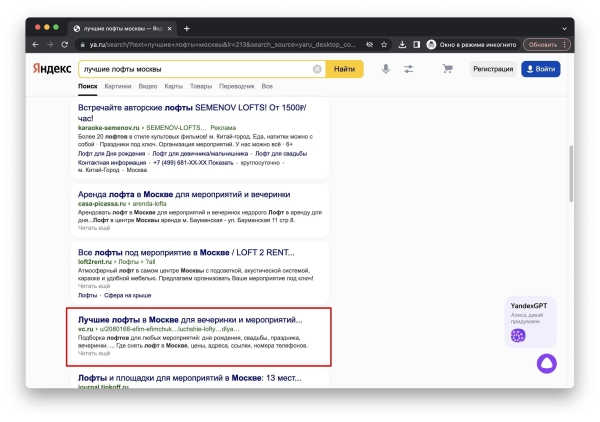Open a new browser tab with plus icon
This screenshot has width=600, height=422.
pos(186,29)
